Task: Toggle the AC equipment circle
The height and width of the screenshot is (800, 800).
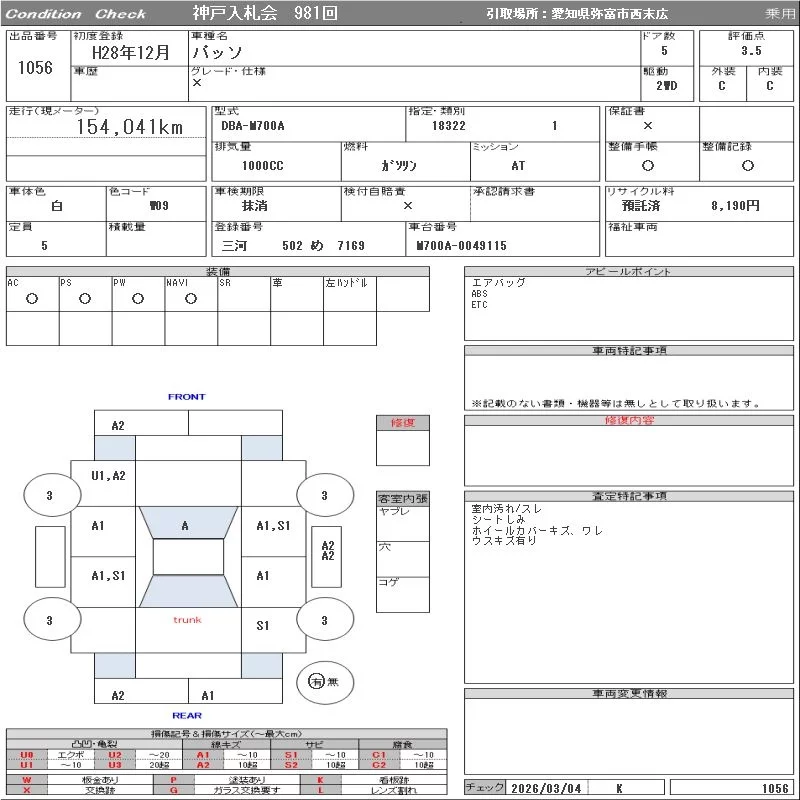Action: [x=32, y=299]
